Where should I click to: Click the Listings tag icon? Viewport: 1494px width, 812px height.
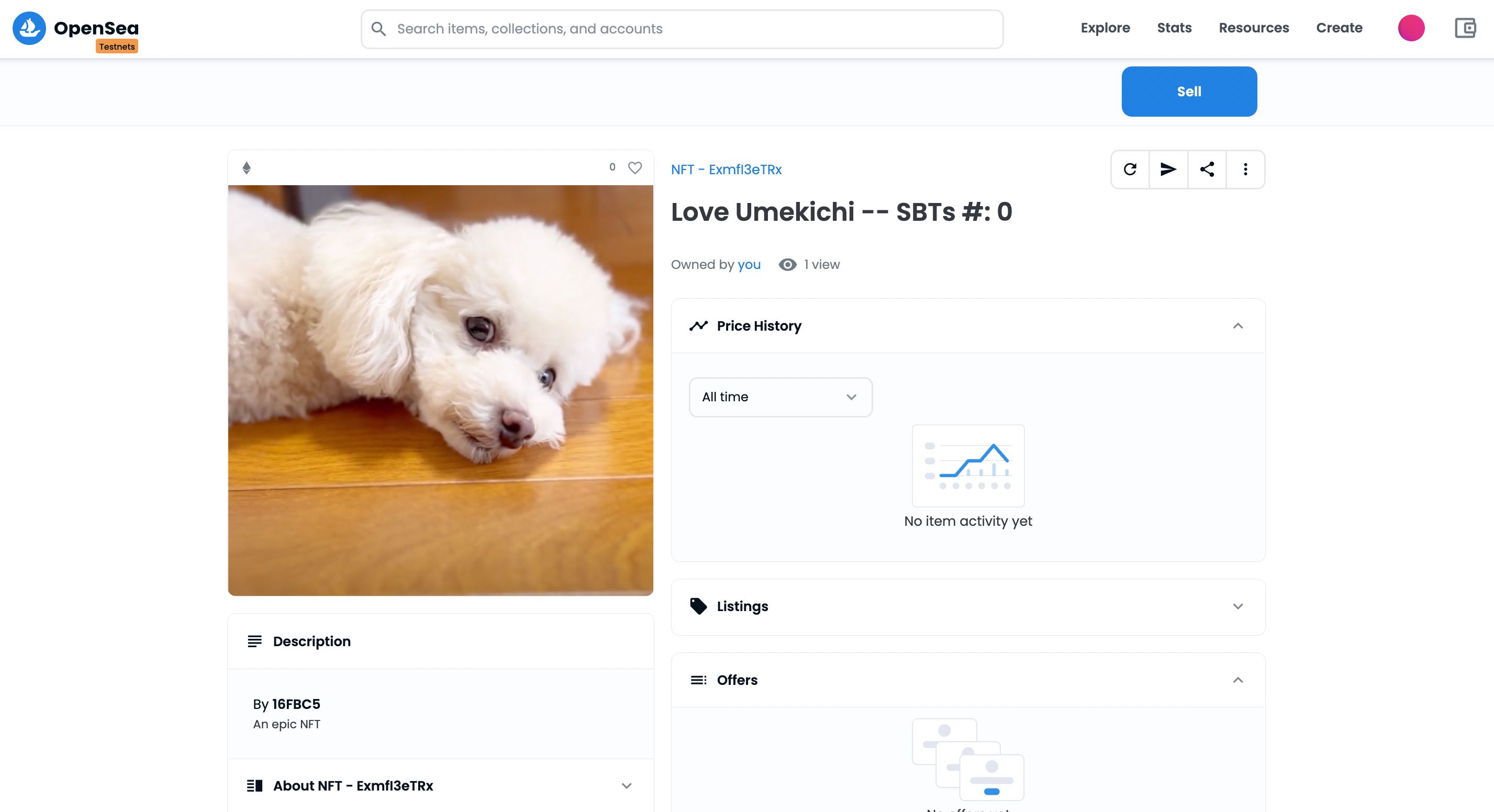[x=698, y=606]
